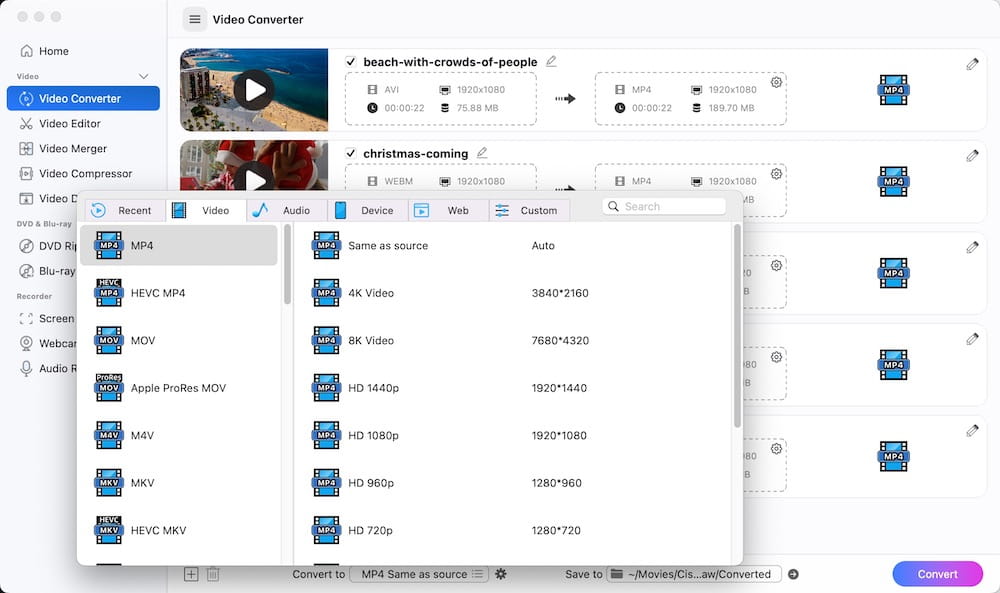
Task: Uncheck the christmas-coming checkbox
Action: [350, 153]
